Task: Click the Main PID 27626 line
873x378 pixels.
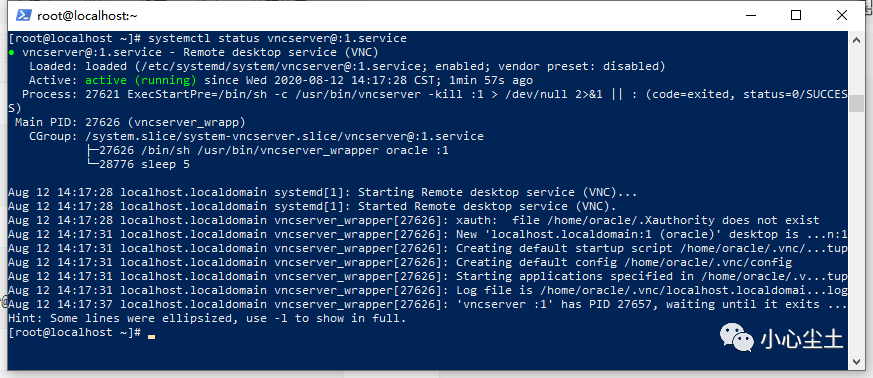Action: point(130,122)
